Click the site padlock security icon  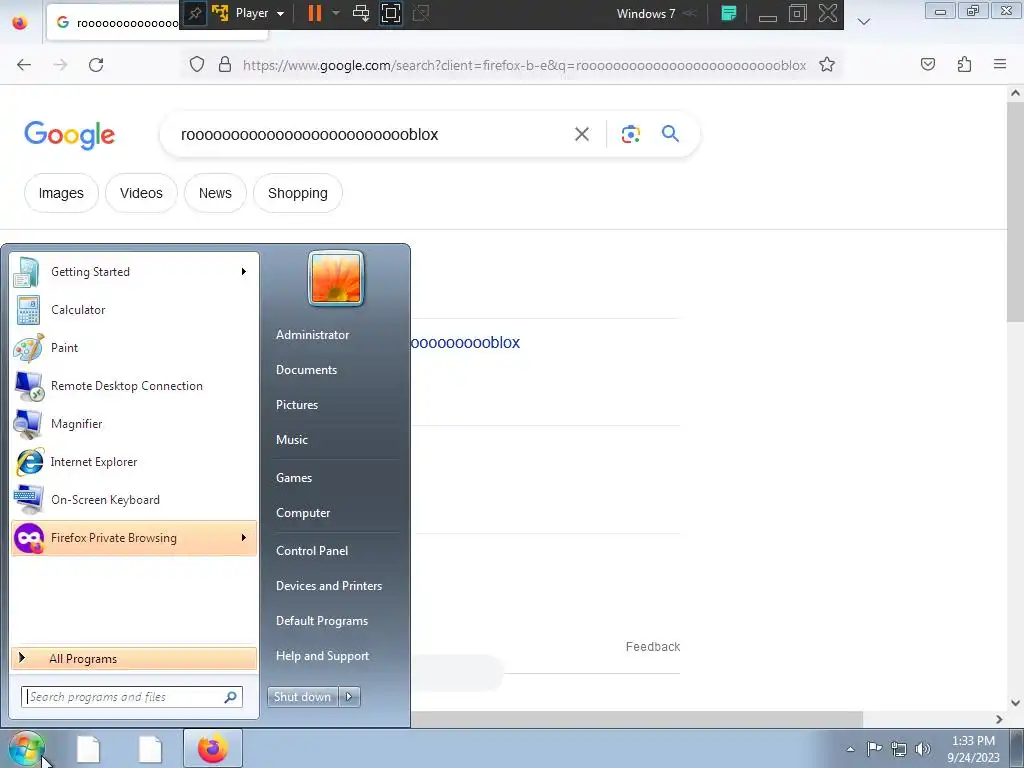(225, 64)
